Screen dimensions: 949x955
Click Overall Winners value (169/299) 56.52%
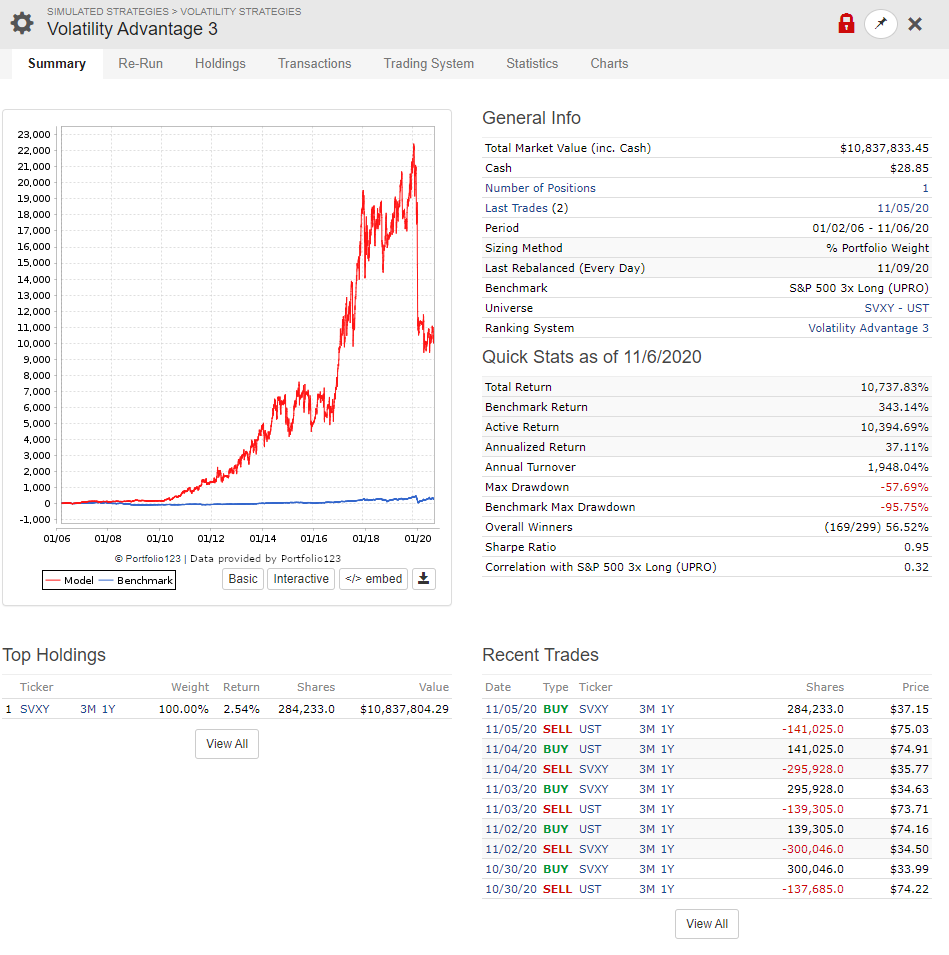pyautogui.click(x=877, y=527)
